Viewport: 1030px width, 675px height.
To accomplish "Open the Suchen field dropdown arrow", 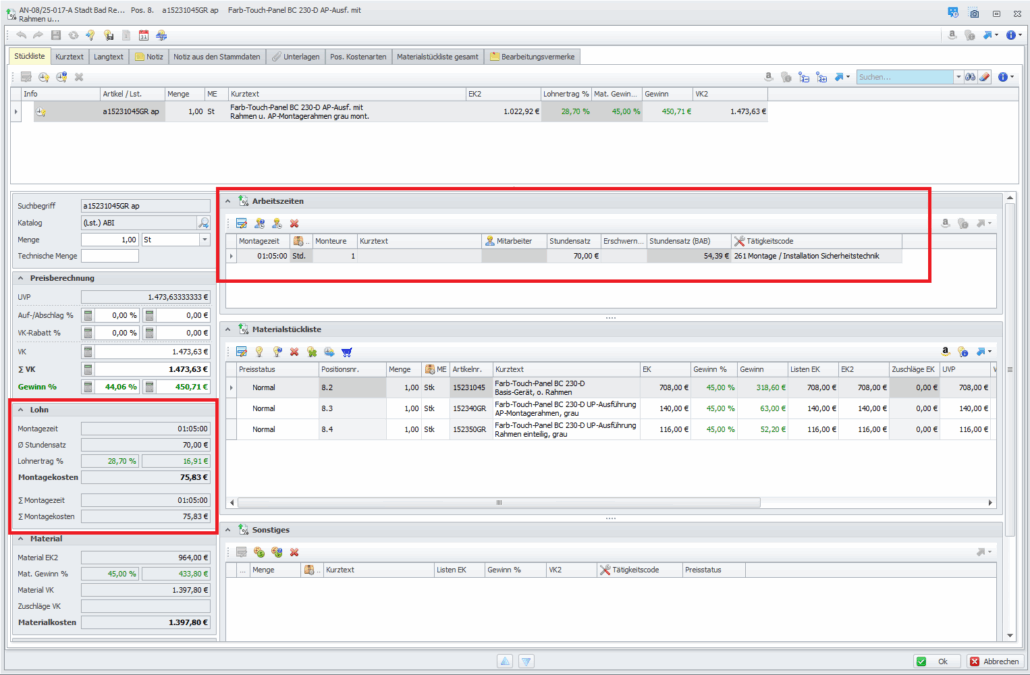I will pos(958,77).
